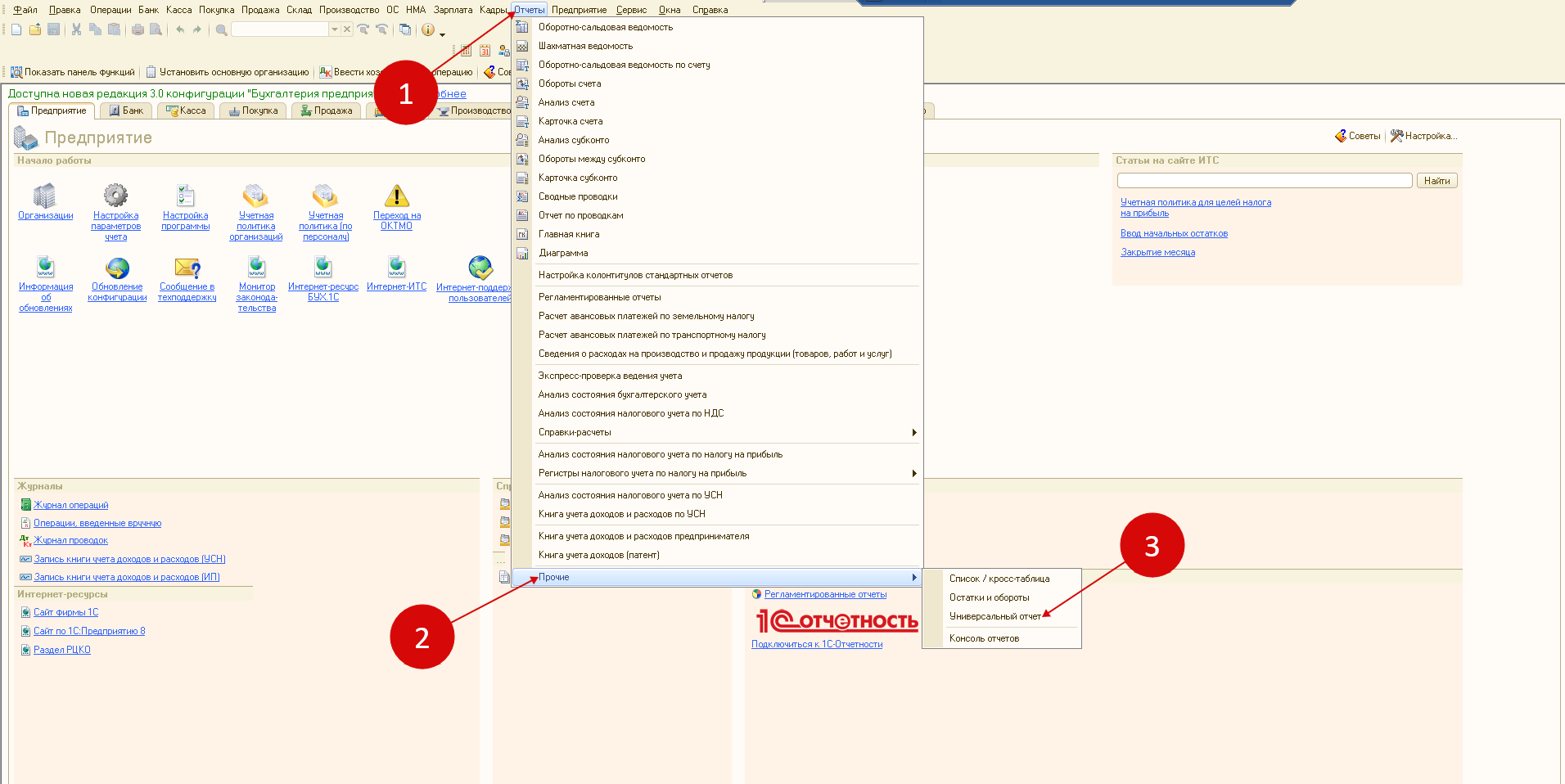Open the Сервис menu

[x=631, y=10]
